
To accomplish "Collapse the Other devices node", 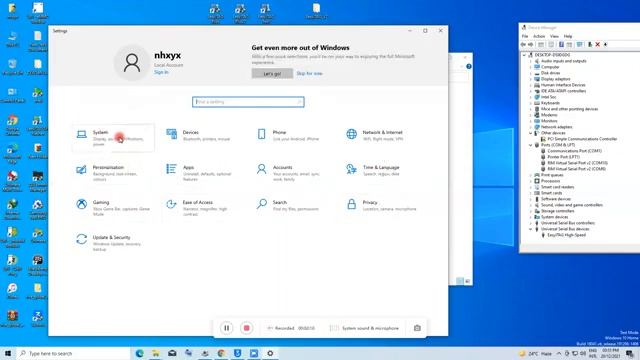I will [x=531, y=133].
